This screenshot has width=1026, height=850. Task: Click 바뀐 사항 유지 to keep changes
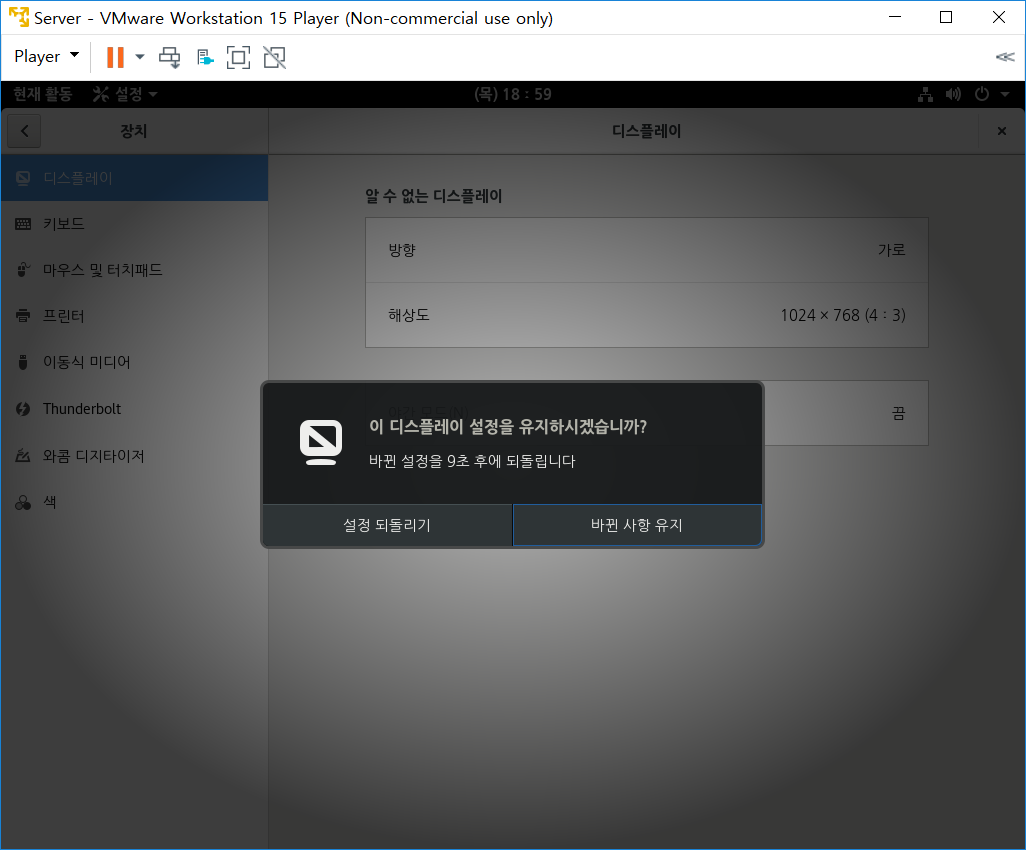637,525
